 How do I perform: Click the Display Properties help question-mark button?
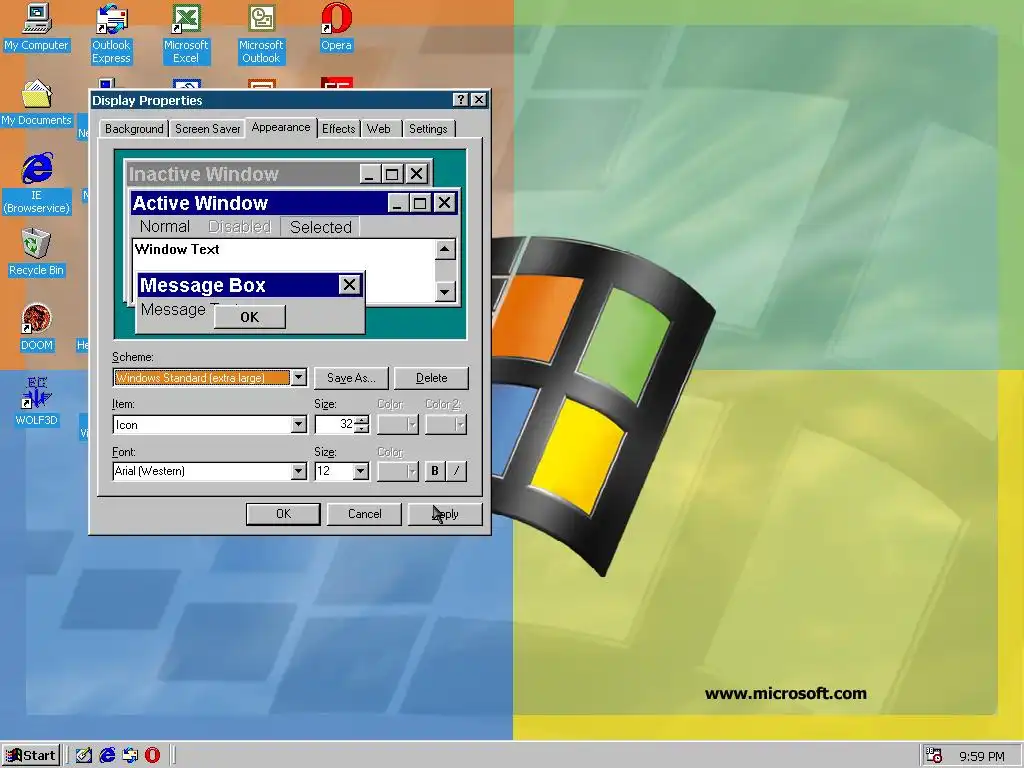pos(460,99)
